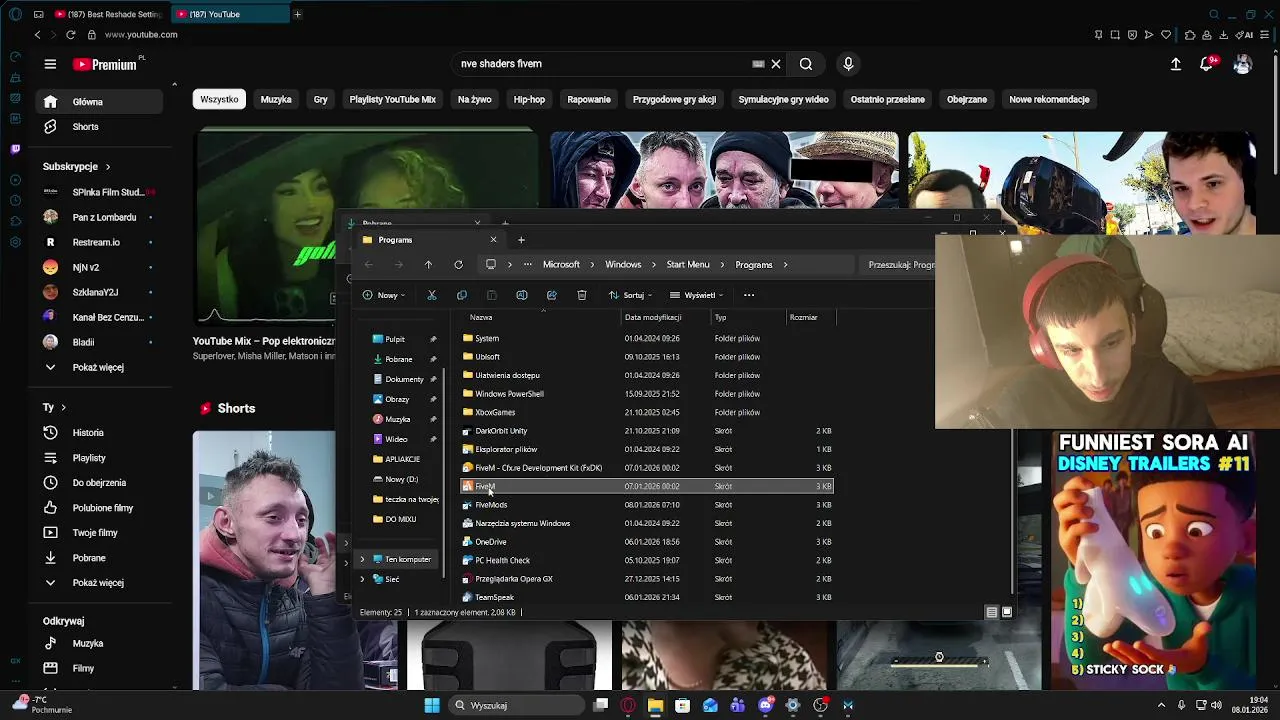Expand Subskrypcje section chevron
This screenshot has width=1280, height=720.
[107, 167]
